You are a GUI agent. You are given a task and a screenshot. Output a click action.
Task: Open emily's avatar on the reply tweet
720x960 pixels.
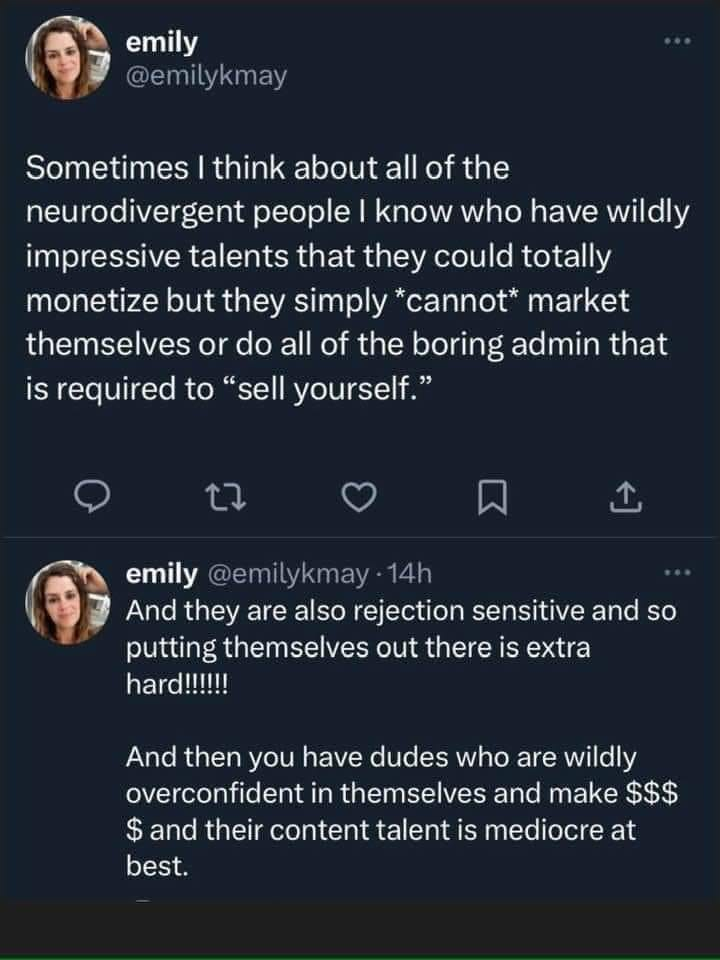[x=67, y=602]
